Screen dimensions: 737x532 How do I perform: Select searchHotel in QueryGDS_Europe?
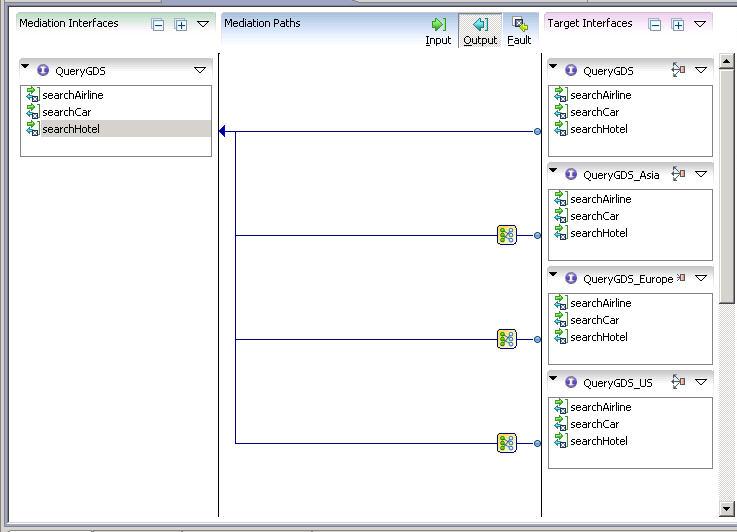coord(599,336)
